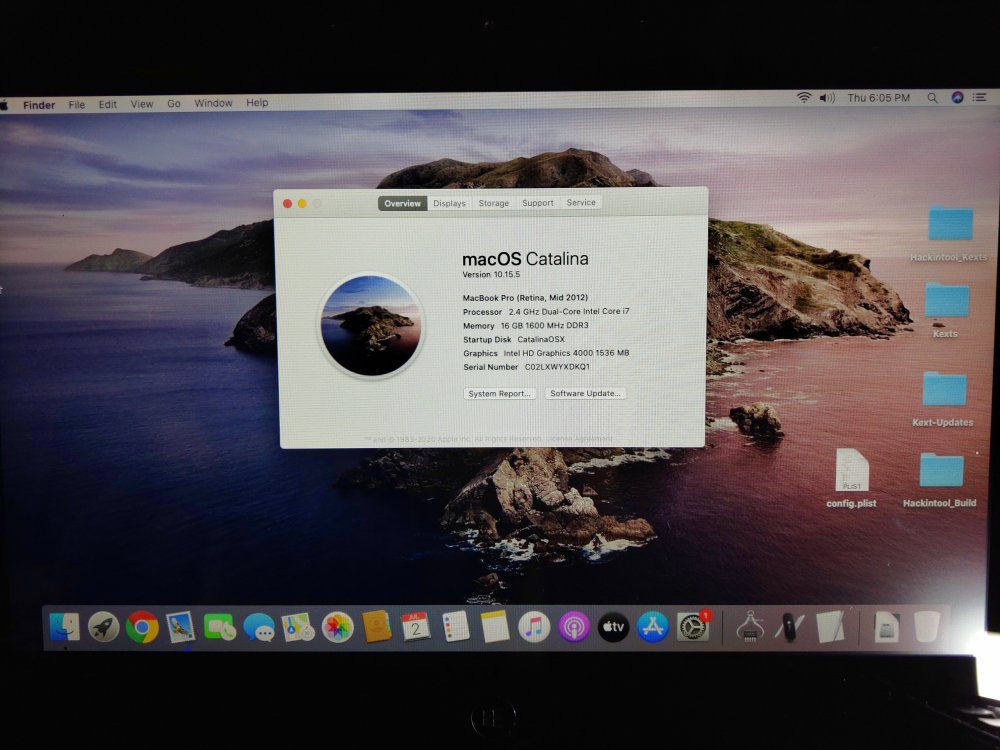Click the Startup Disk CatalinaOSX value
This screenshot has width=1000, height=750.
point(541,339)
